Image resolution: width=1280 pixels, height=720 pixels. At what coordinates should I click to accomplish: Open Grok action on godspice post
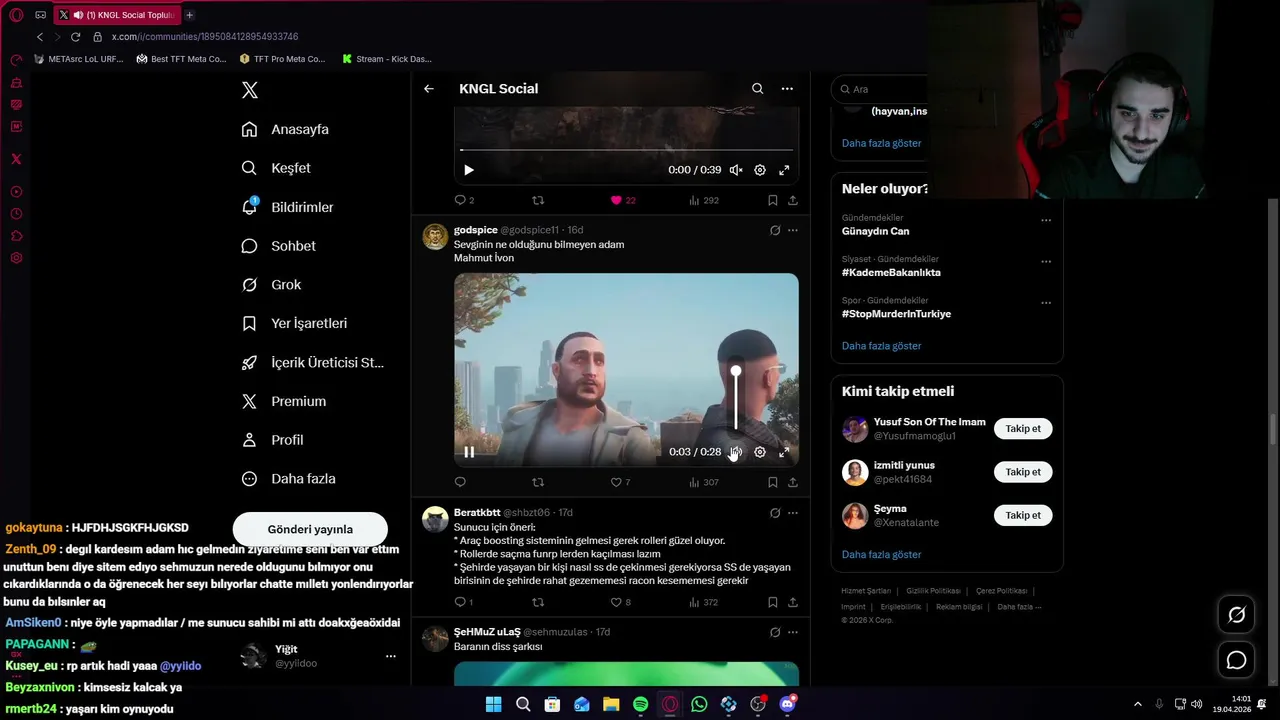click(x=775, y=230)
